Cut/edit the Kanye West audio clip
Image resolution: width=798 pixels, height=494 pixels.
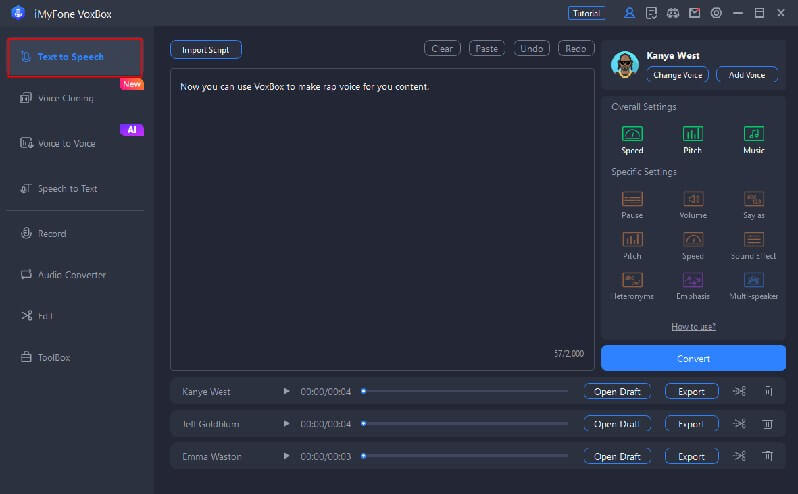coord(739,391)
